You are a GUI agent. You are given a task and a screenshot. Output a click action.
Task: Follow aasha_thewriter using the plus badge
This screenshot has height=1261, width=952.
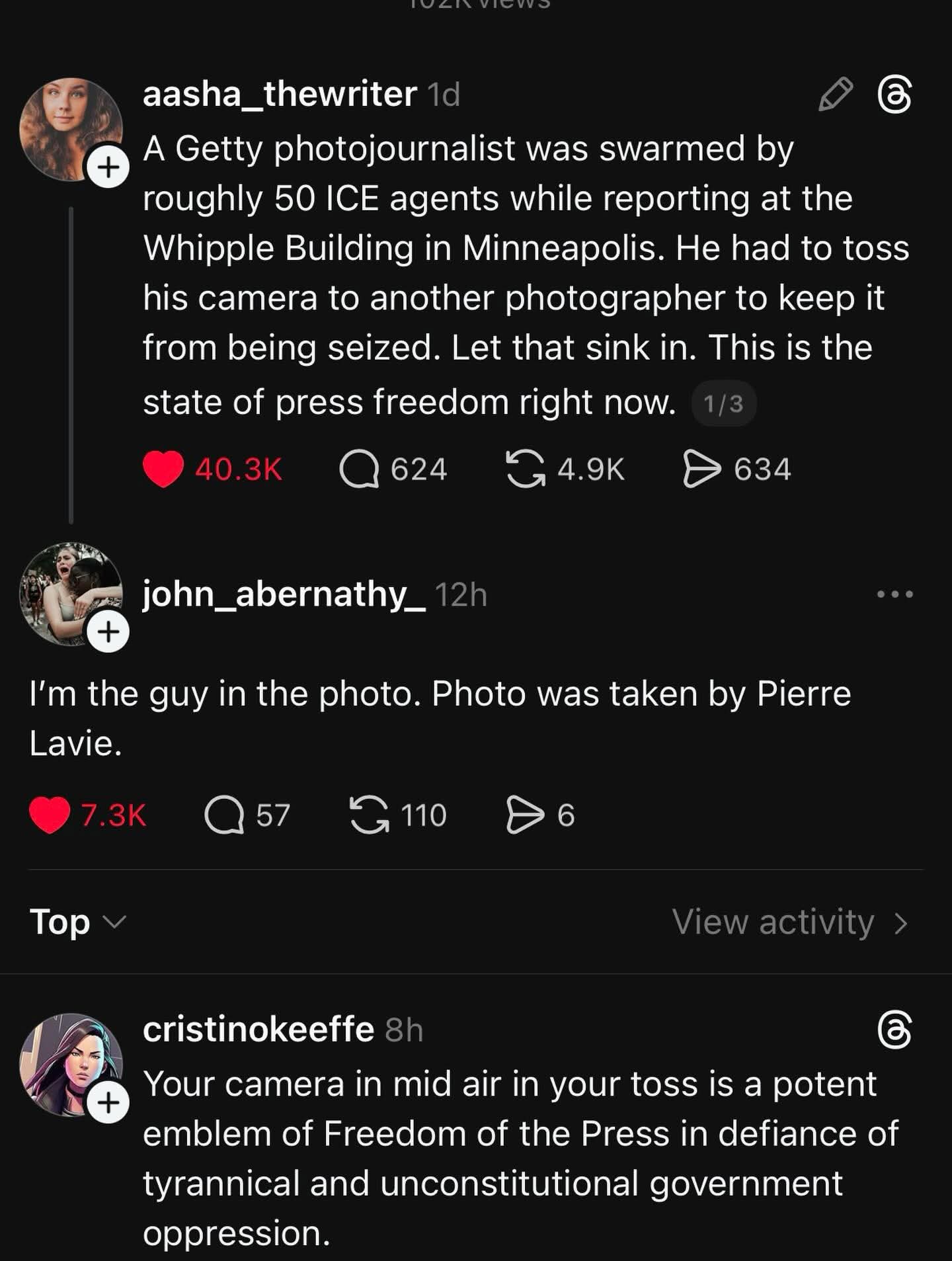(x=108, y=167)
